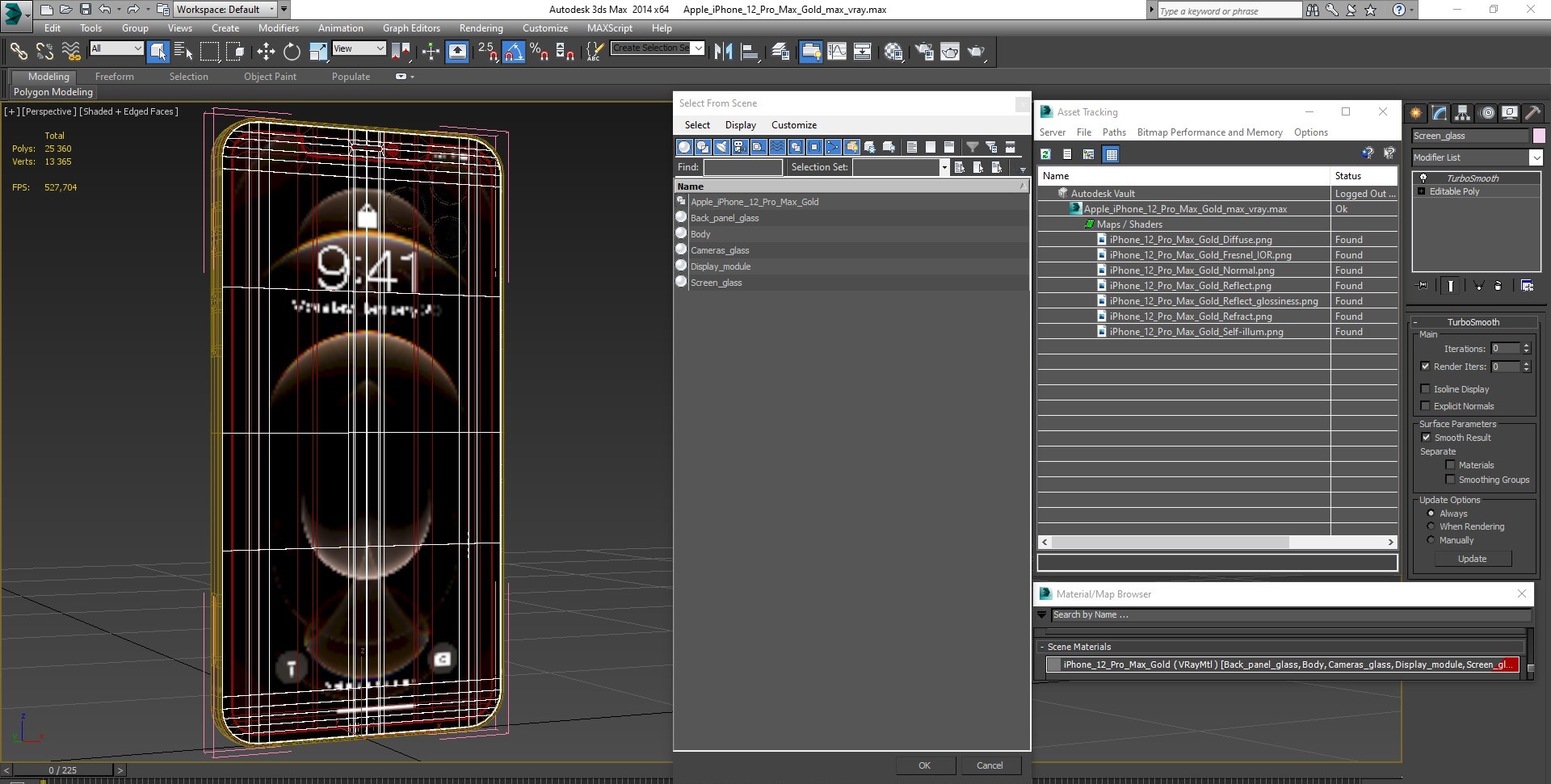
Task: Open the Material Editor from the toolbar
Action: coord(893,52)
